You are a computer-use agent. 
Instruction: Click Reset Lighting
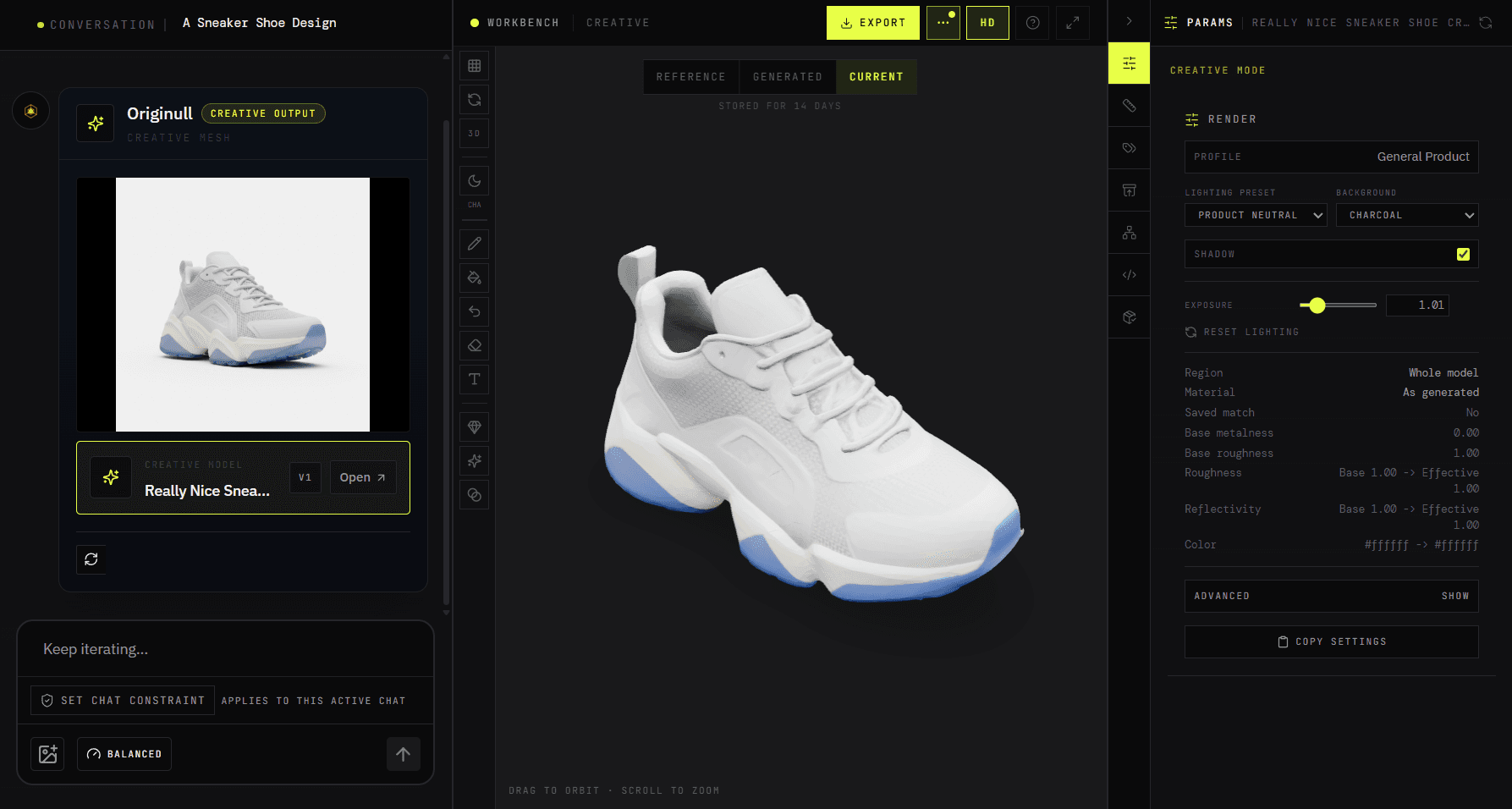coord(1242,332)
